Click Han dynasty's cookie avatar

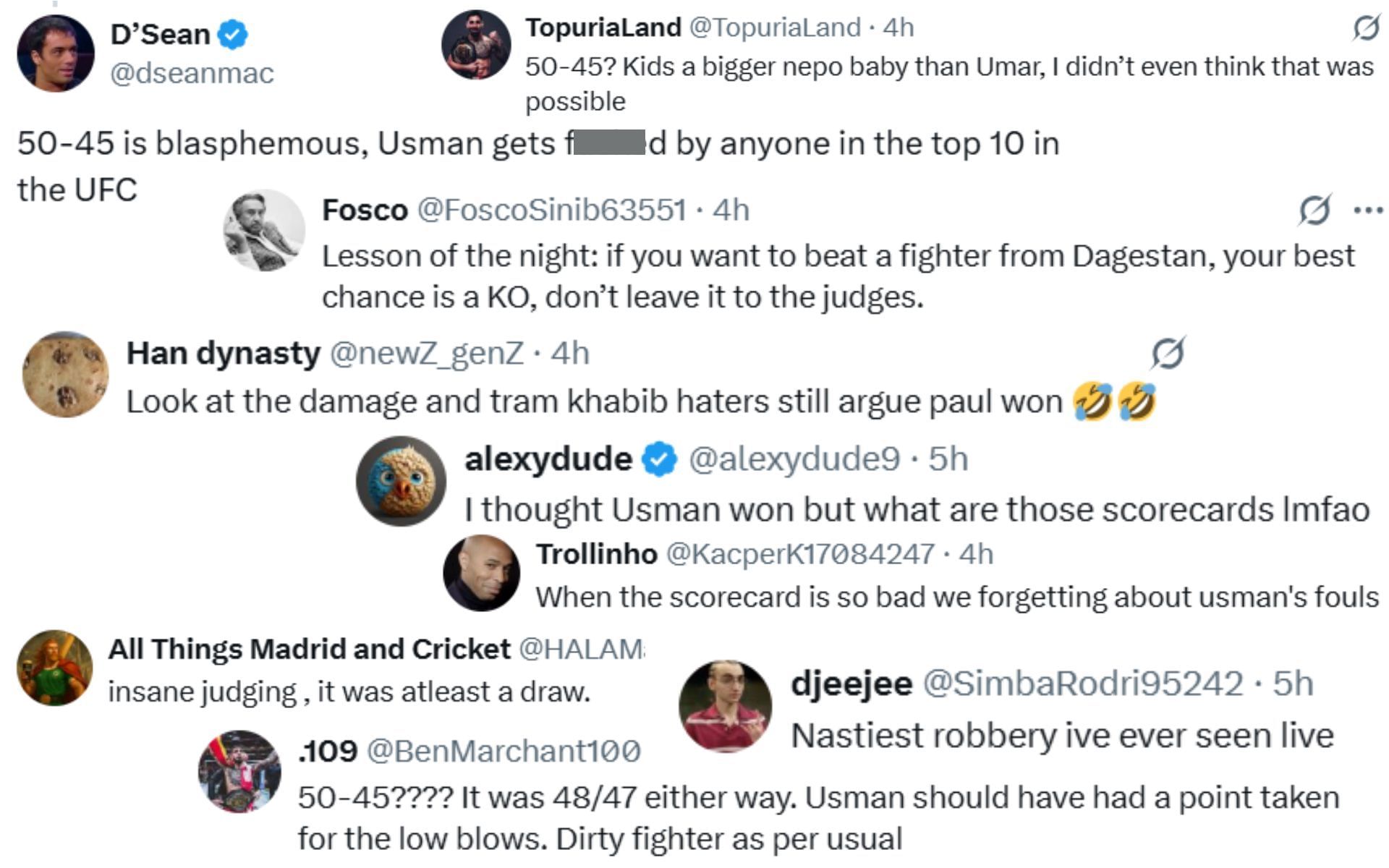pos(65,374)
